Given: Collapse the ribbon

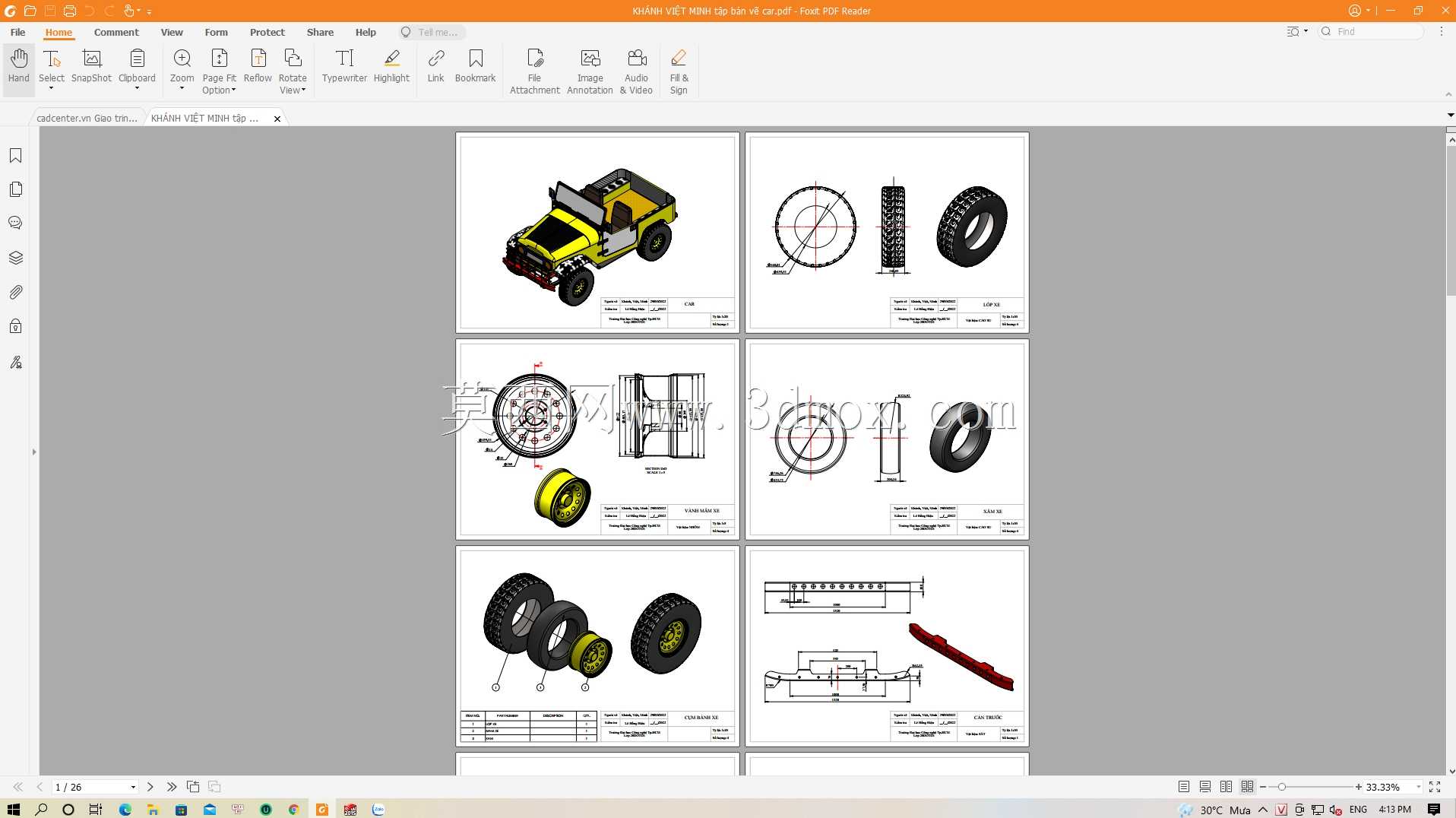Looking at the screenshot, I should tap(1448, 94).
